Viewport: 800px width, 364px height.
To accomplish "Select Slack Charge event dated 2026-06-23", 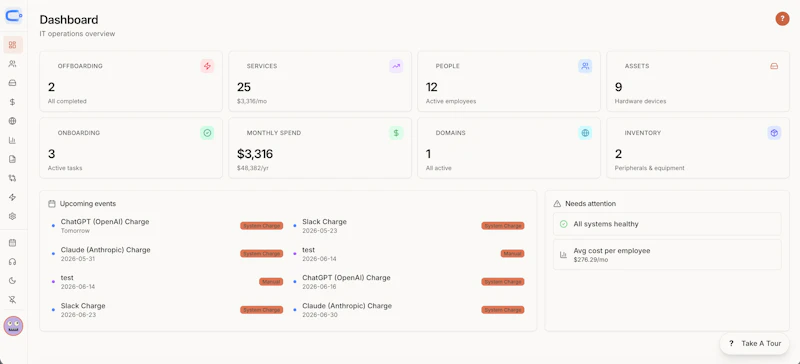I will click(x=167, y=310).
